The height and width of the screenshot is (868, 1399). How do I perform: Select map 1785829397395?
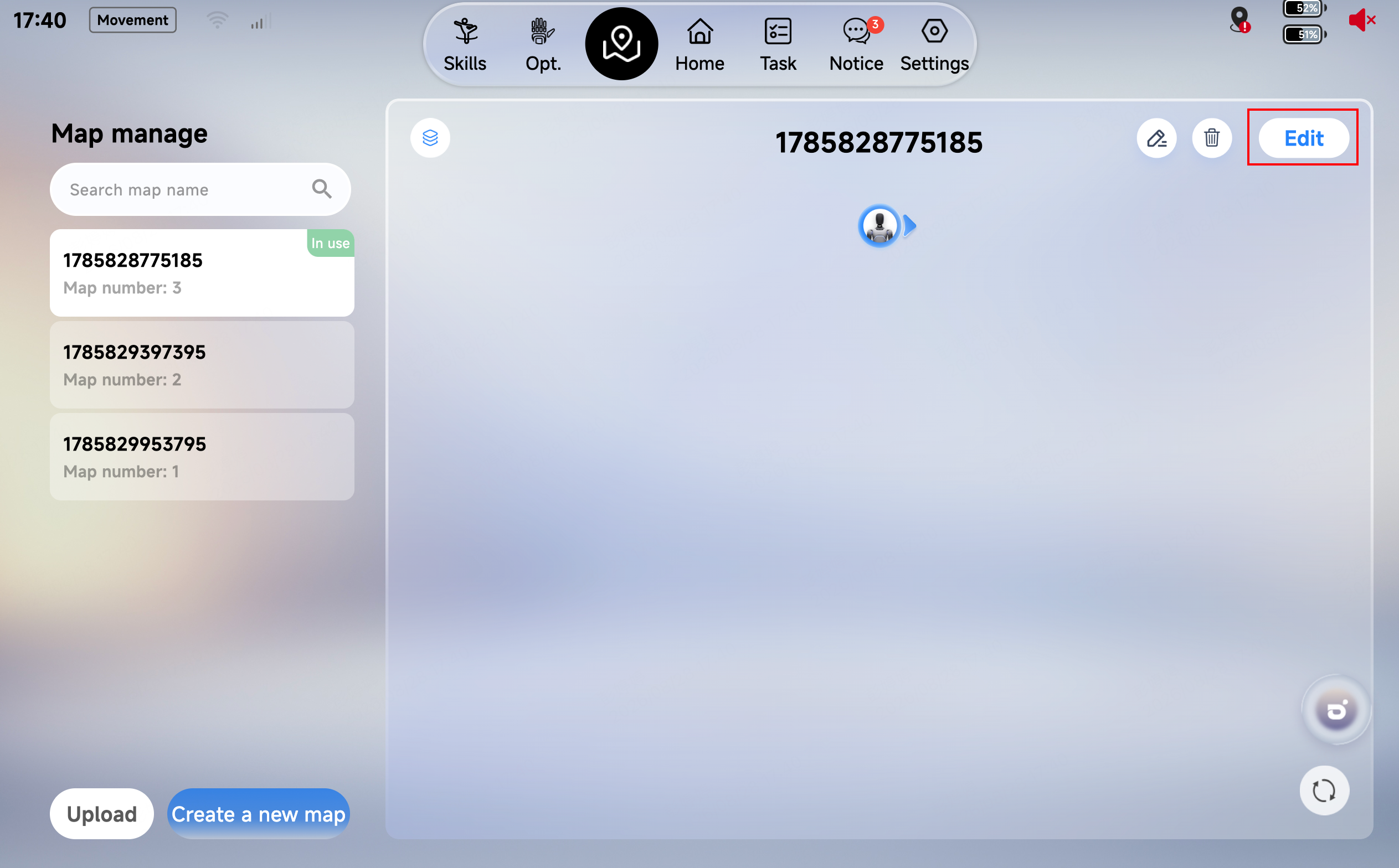(202, 365)
